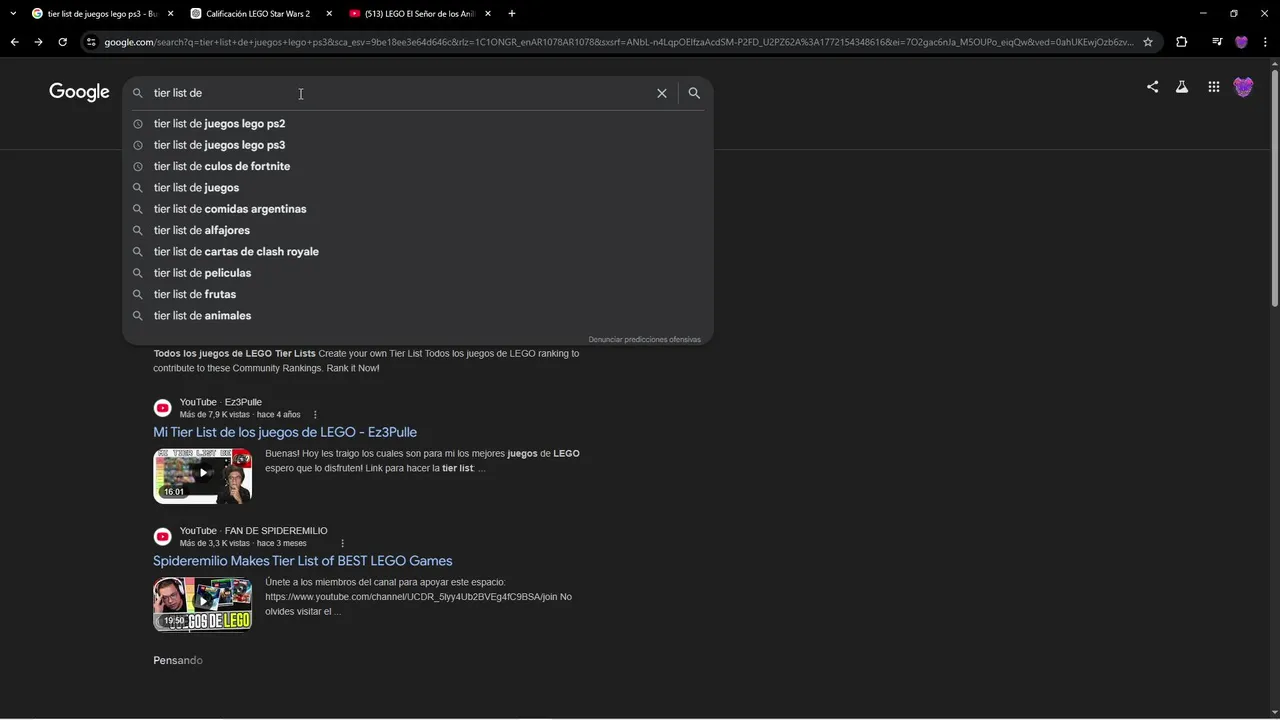The image size is (1280, 720).
Task: Open more options for the FAN DE SPIDEREMILIO result
Action: pyautogui.click(x=342, y=544)
